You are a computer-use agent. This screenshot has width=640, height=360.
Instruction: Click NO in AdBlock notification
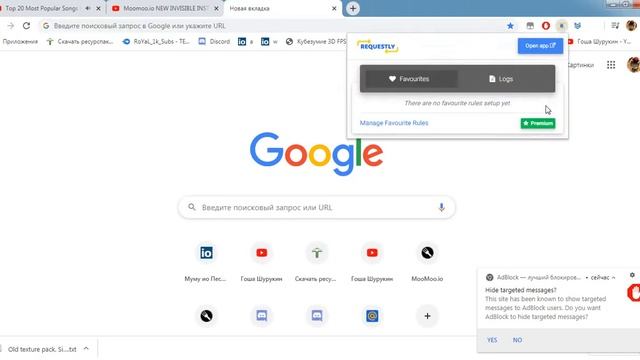(517, 340)
